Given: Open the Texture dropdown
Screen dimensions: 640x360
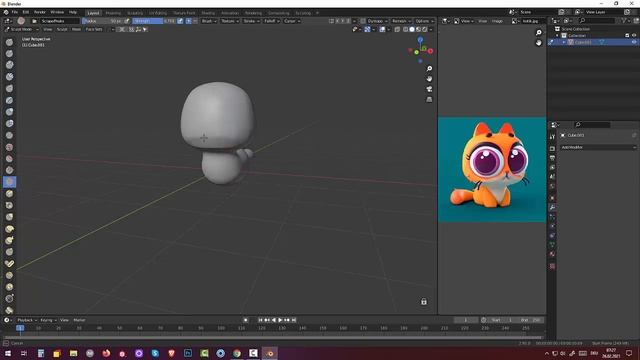Looking at the screenshot, I should click(230, 21).
